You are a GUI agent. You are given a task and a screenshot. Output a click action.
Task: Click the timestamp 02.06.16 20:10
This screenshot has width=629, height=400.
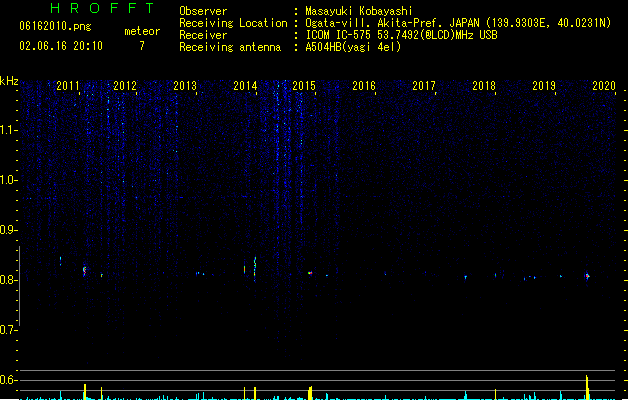click(x=61, y=46)
